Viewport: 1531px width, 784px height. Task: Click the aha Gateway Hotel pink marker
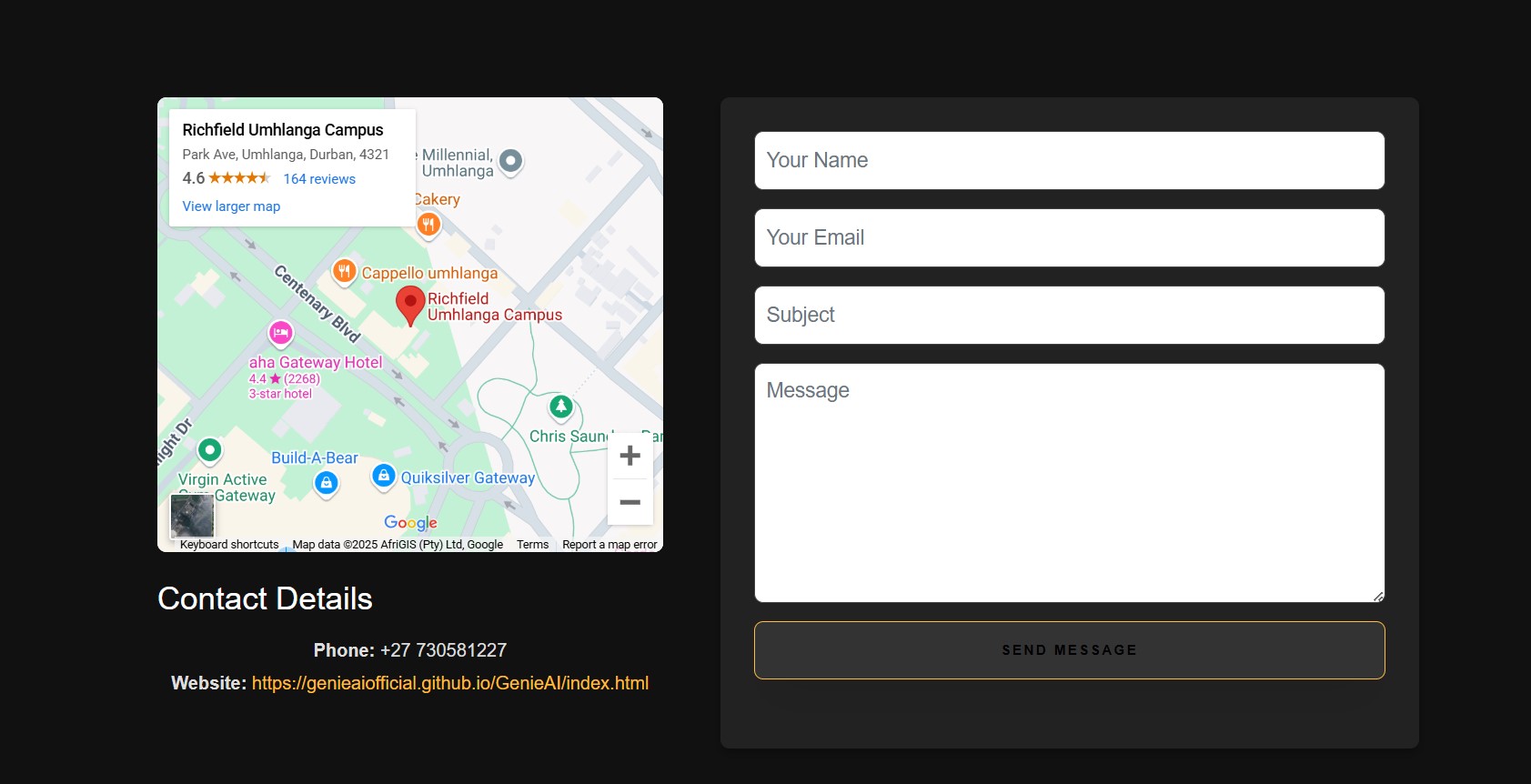click(x=281, y=333)
